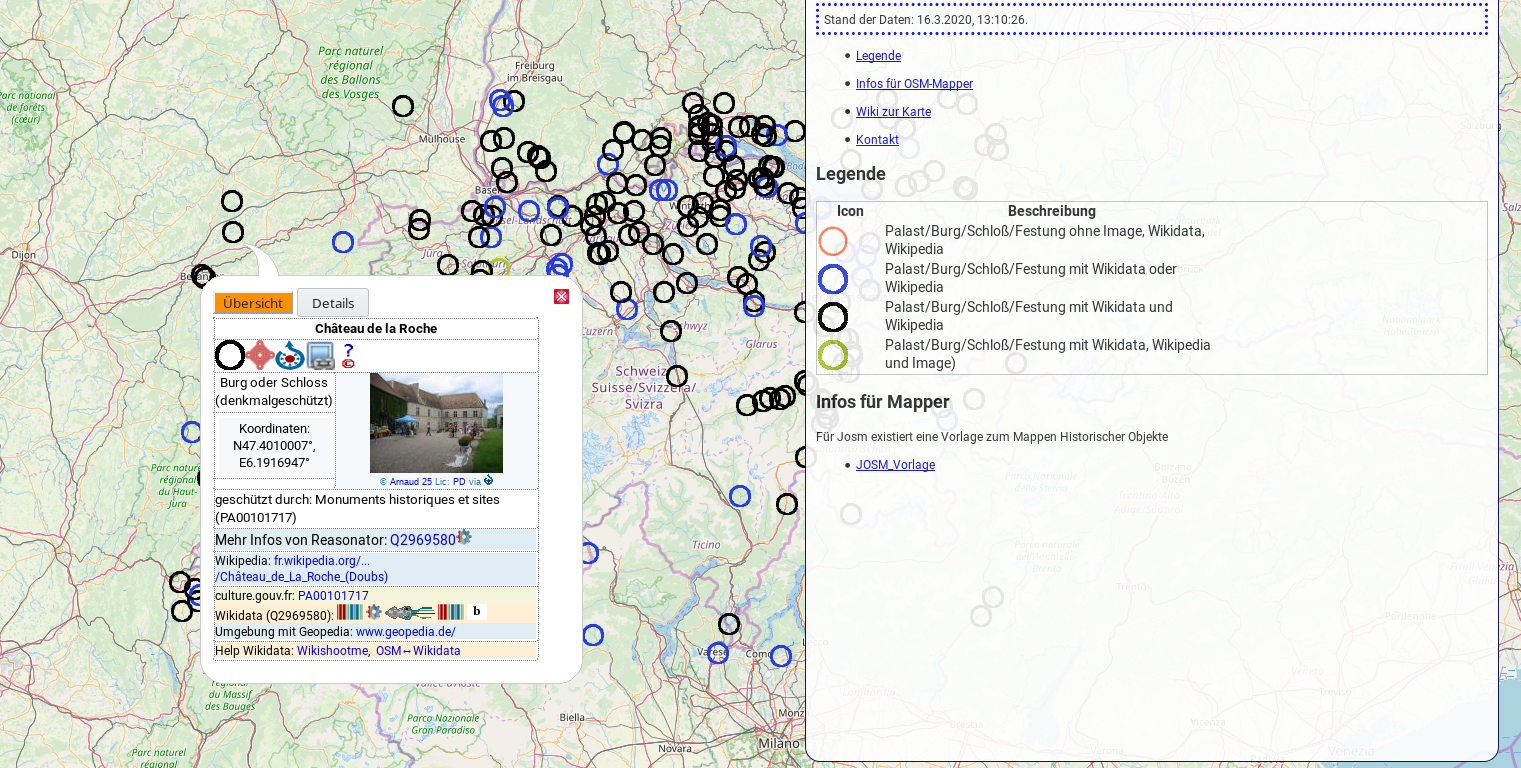Click the red diamond target icon in popup
This screenshot has height=768, width=1521.
click(260, 355)
